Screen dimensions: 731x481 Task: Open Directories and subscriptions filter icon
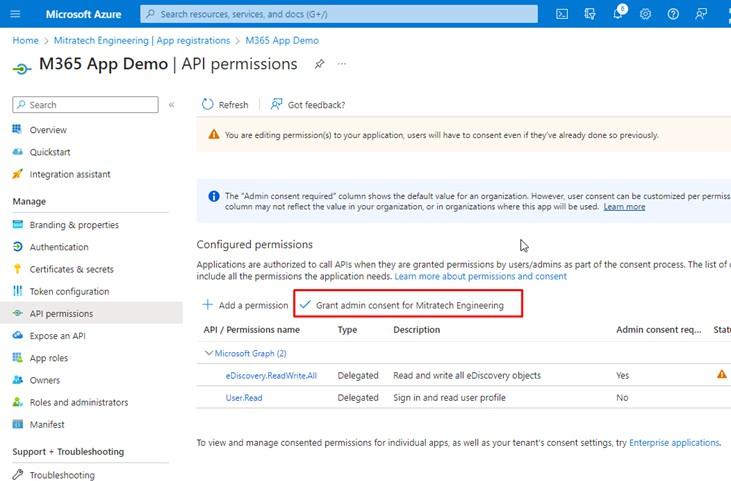point(590,14)
